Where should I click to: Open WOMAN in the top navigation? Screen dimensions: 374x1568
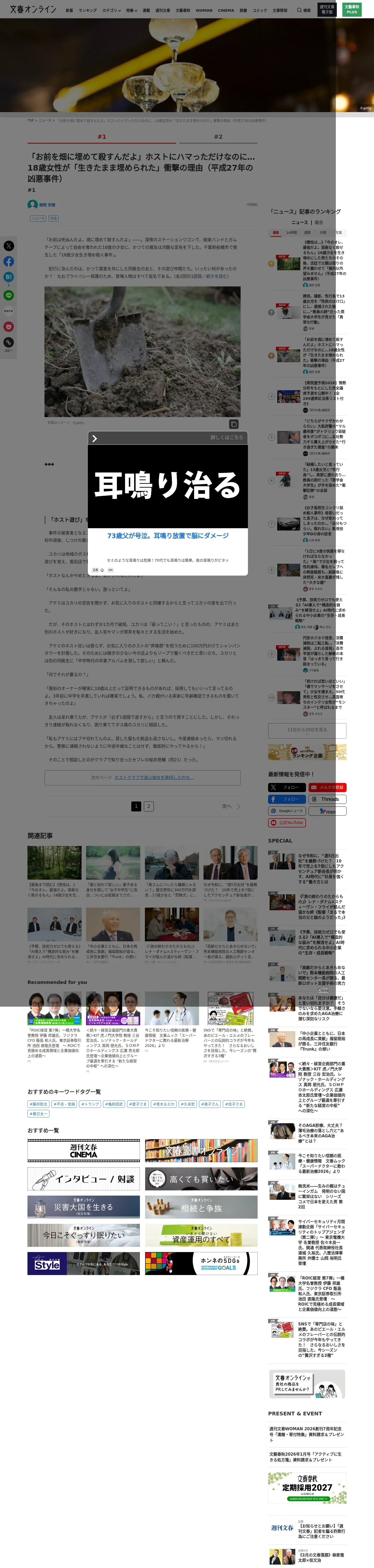(204, 10)
